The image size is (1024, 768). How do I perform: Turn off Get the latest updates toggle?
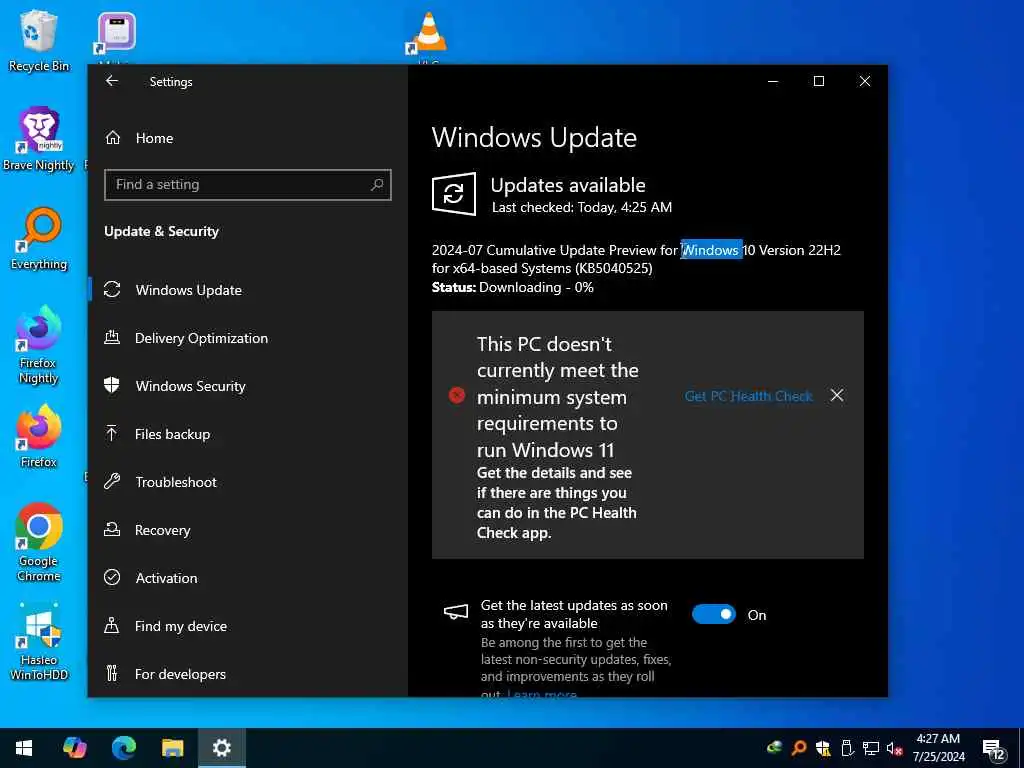[x=714, y=615]
